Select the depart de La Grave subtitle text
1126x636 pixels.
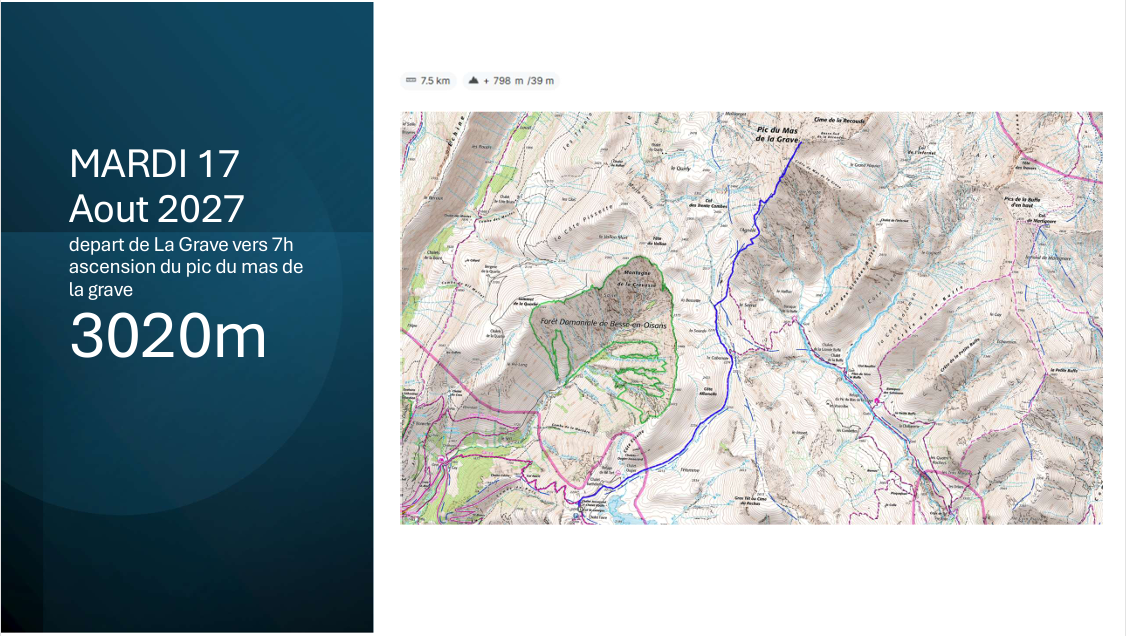pos(186,267)
